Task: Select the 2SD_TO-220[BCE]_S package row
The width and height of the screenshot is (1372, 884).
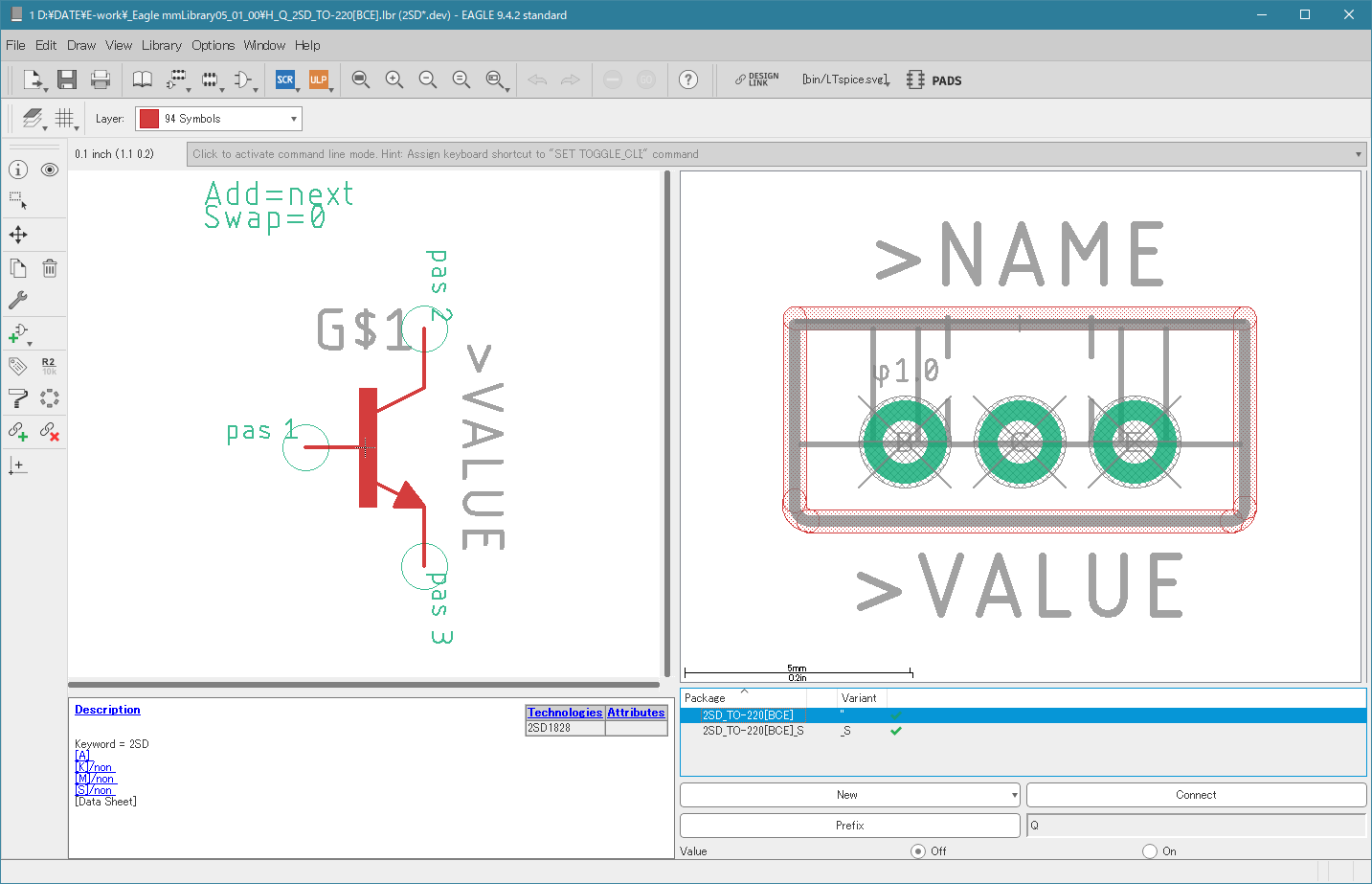Action: [753, 731]
